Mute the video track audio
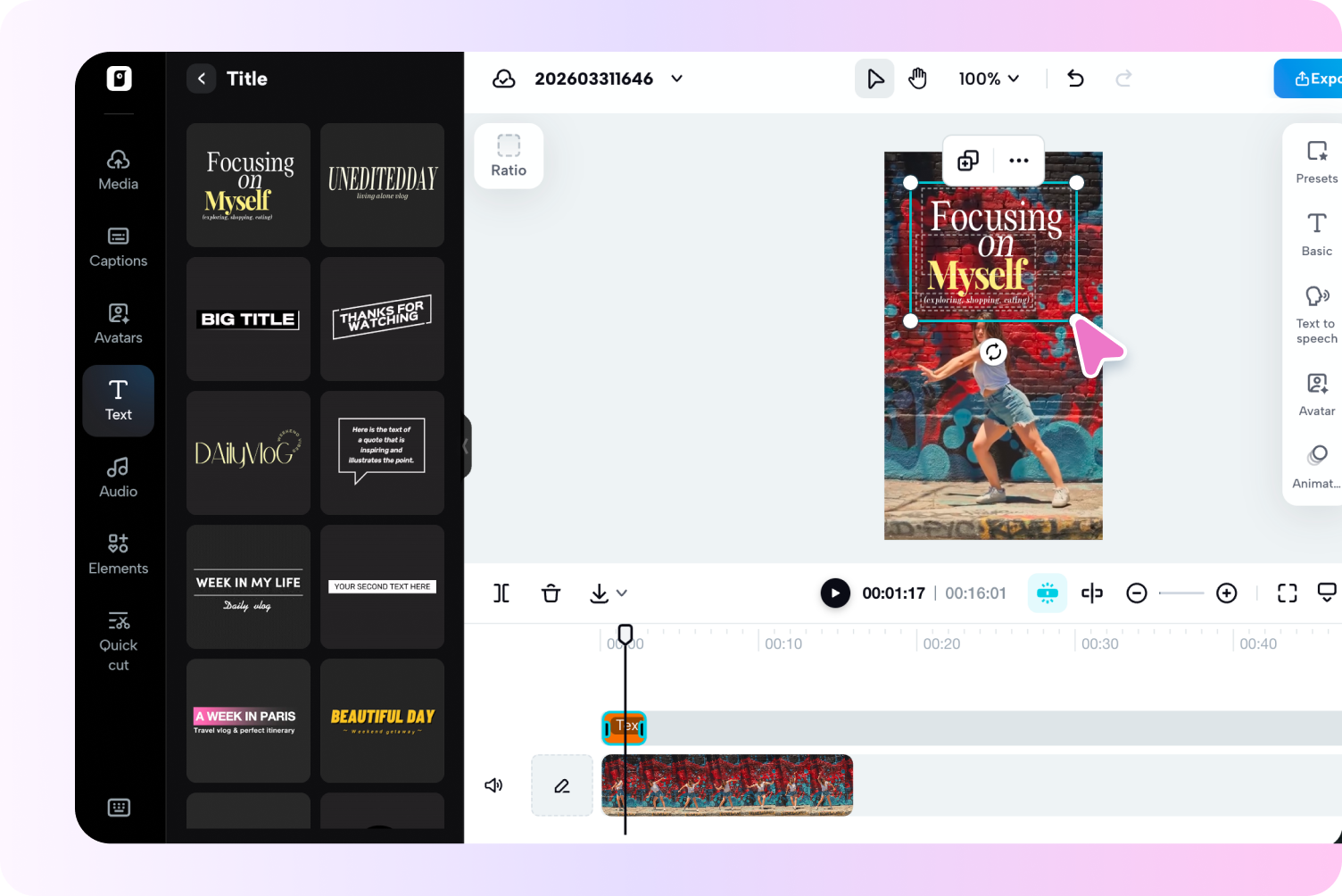This screenshot has width=1342, height=896. click(493, 785)
